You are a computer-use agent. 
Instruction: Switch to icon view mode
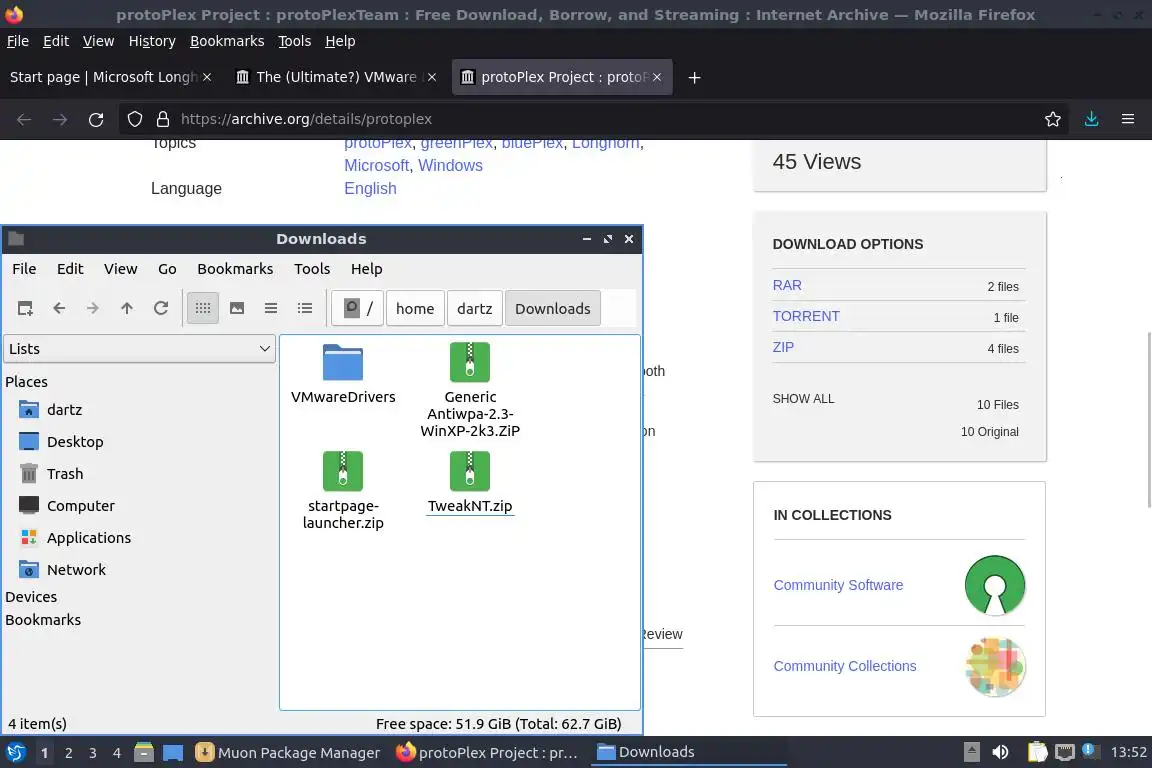[x=203, y=309]
